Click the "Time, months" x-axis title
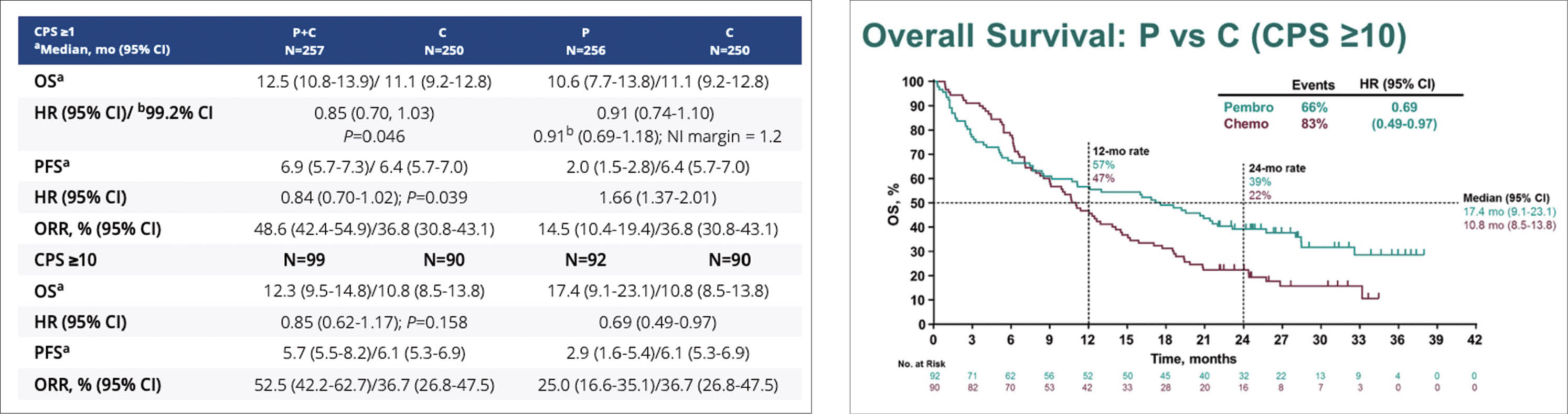 (x=1193, y=358)
